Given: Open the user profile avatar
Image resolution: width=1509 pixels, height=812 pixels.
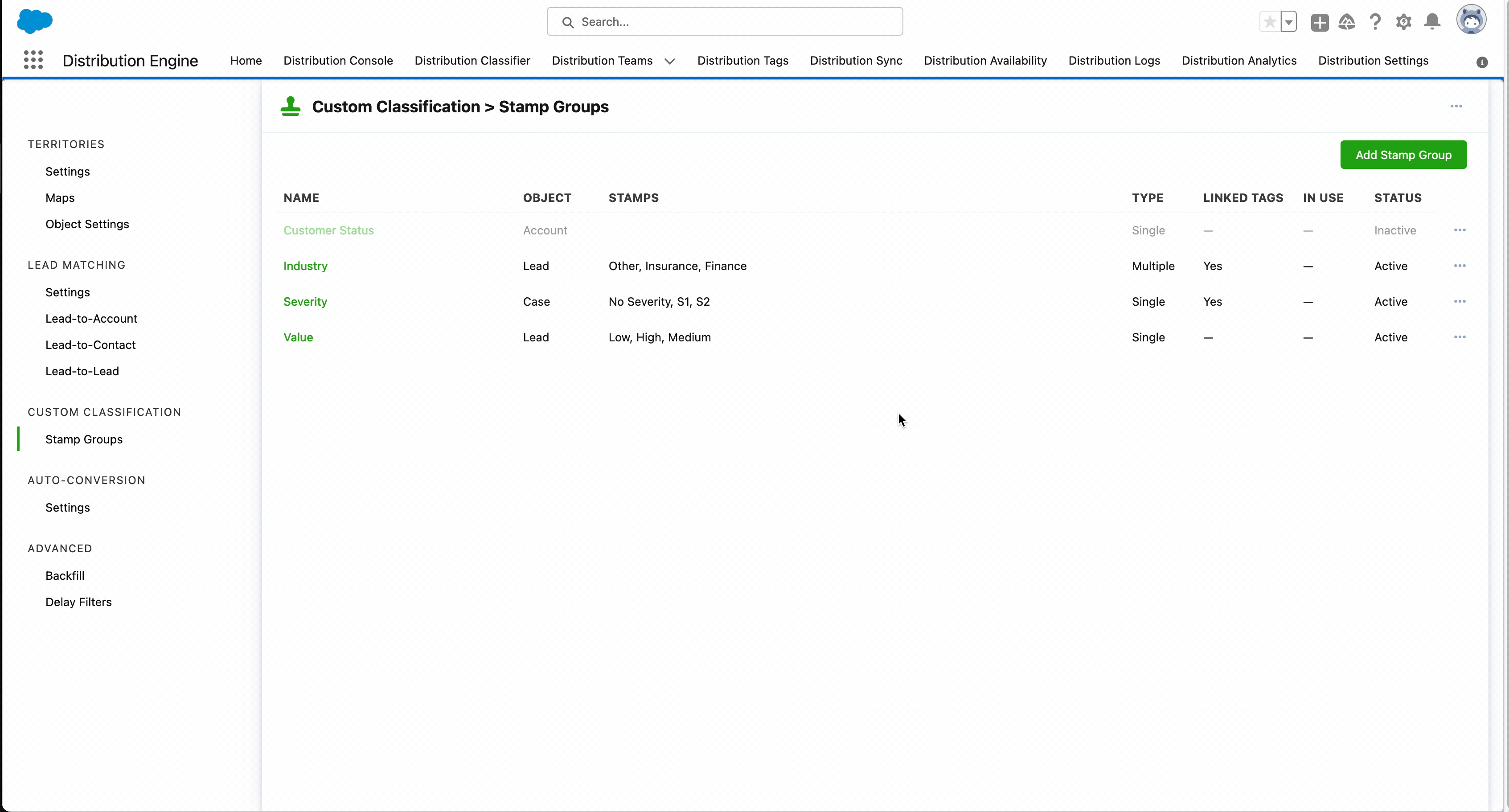Looking at the screenshot, I should [x=1471, y=20].
